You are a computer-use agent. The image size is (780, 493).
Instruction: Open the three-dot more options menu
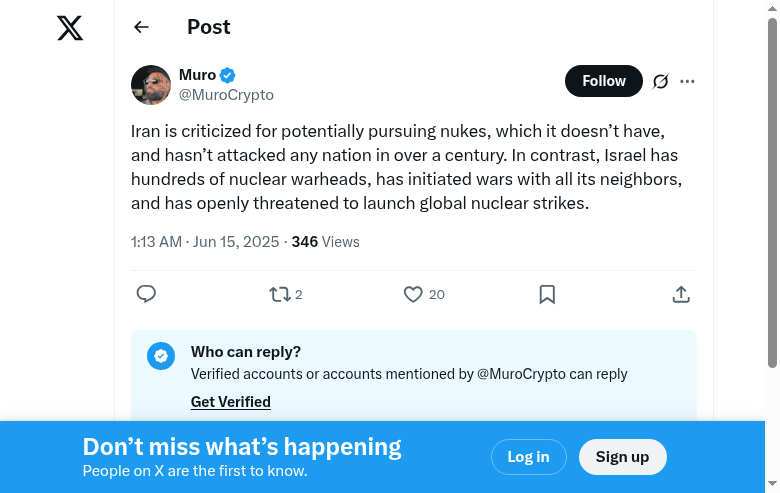click(687, 81)
